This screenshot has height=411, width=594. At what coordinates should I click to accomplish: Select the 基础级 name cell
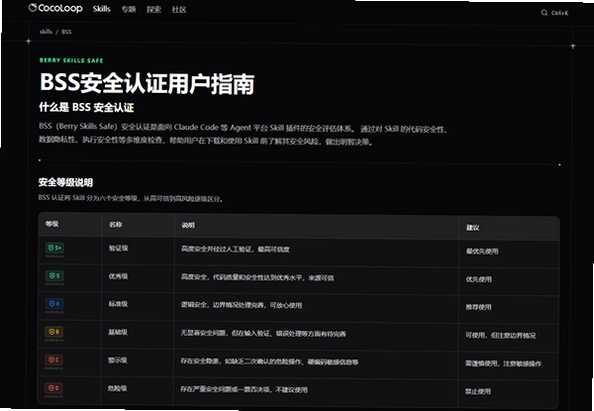point(118,332)
